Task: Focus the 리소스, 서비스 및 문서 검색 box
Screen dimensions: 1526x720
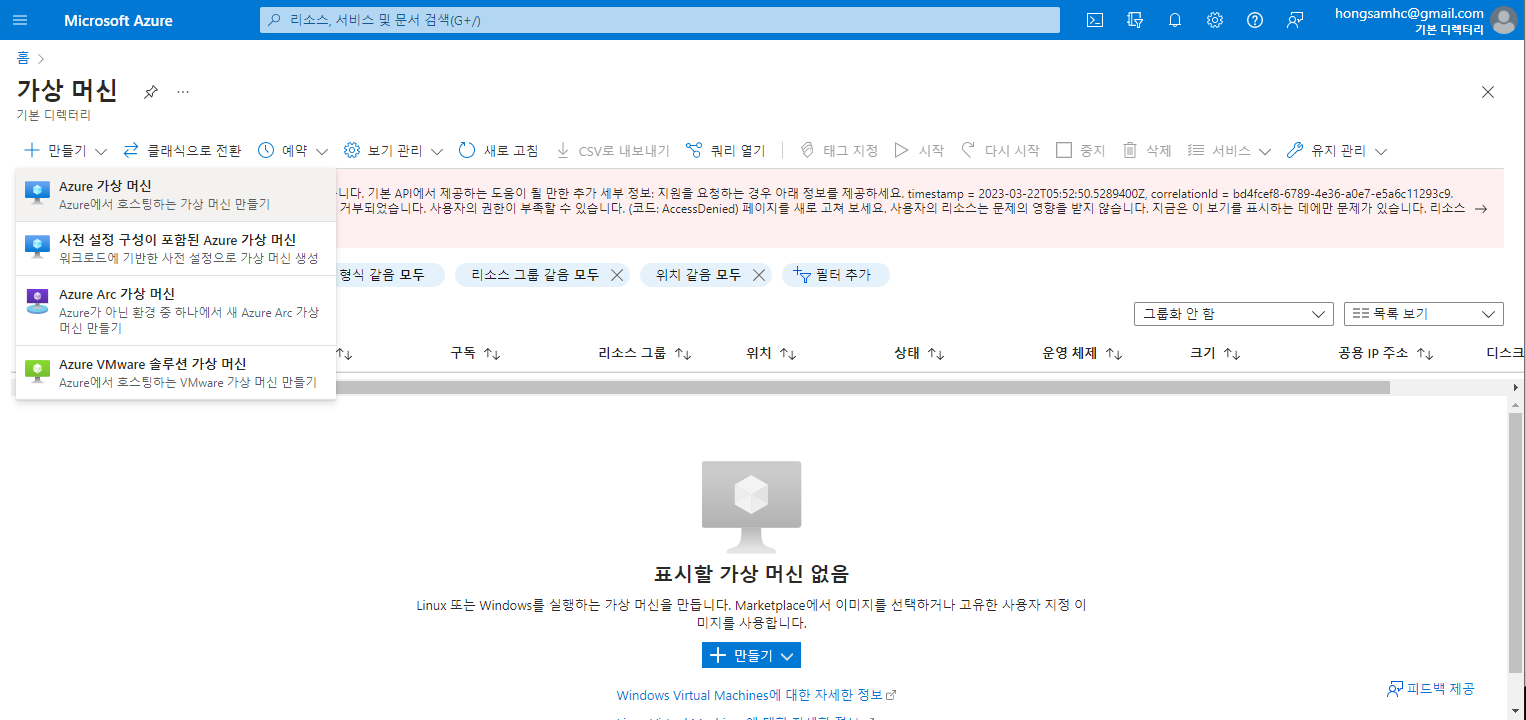Action: click(x=660, y=20)
